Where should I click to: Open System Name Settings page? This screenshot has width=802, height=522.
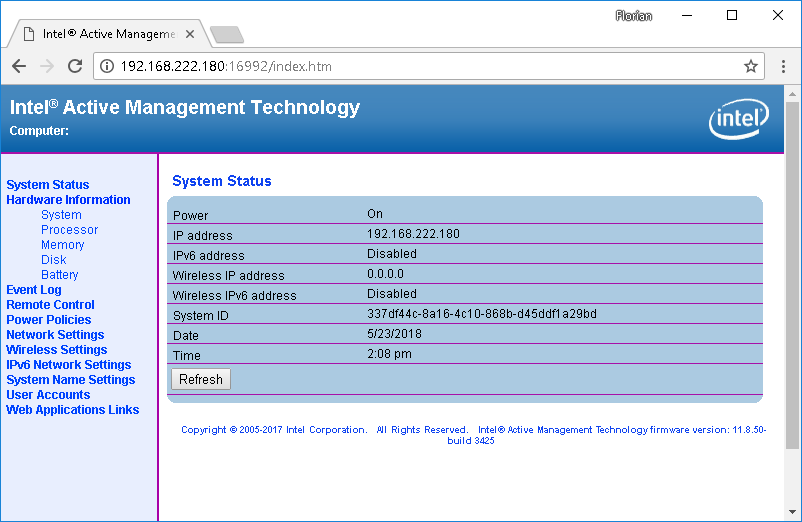click(x=71, y=380)
